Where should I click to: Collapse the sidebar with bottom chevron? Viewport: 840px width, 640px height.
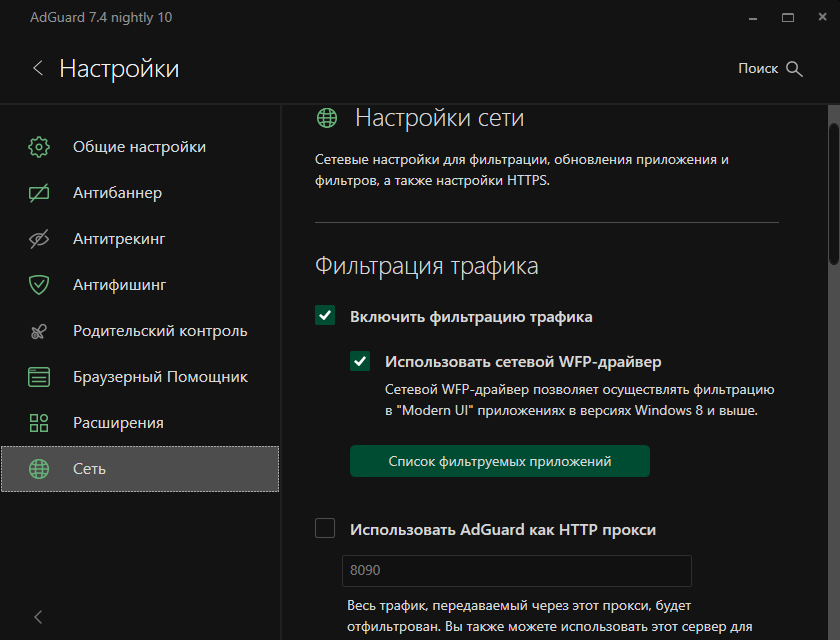(x=38, y=617)
